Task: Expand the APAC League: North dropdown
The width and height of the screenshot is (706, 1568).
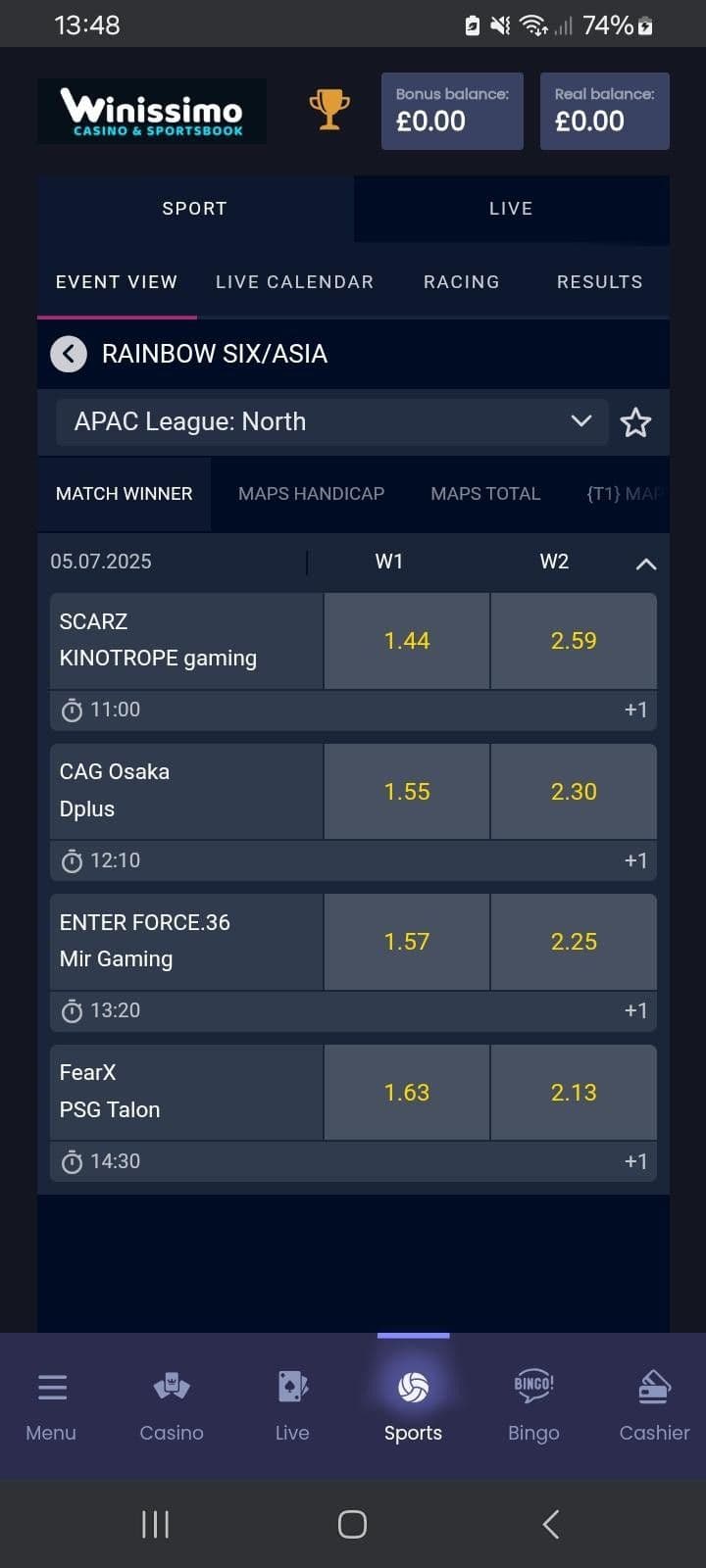Action: point(582,421)
